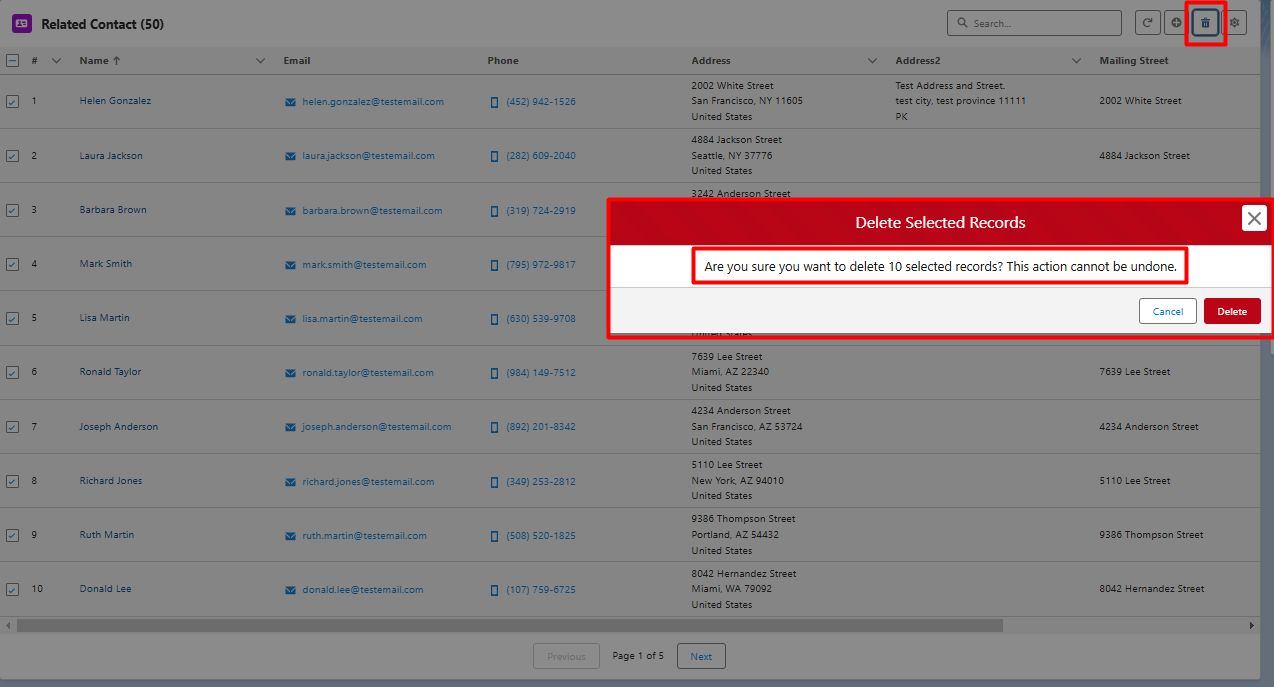
Task: Click the Related Contact purple card icon
Action: pyautogui.click(x=22, y=24)
